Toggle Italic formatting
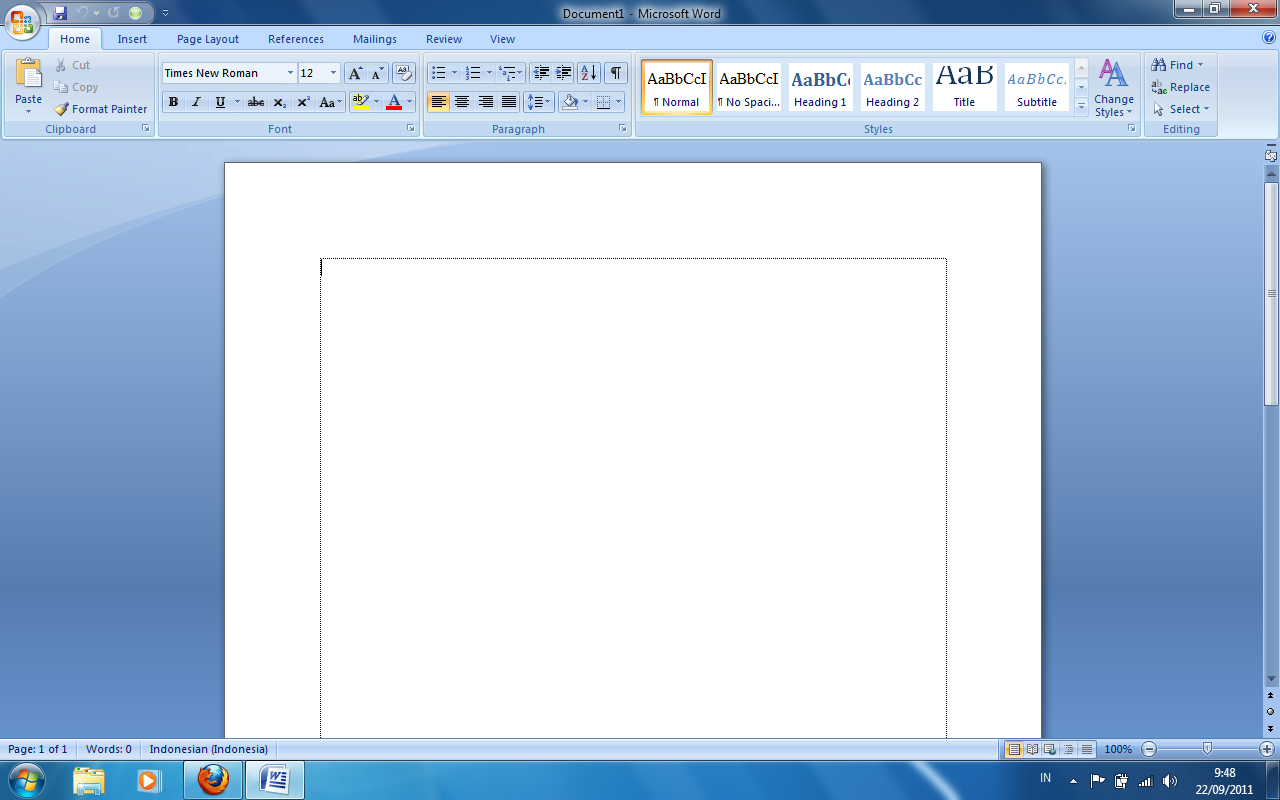 coord(196,102)
